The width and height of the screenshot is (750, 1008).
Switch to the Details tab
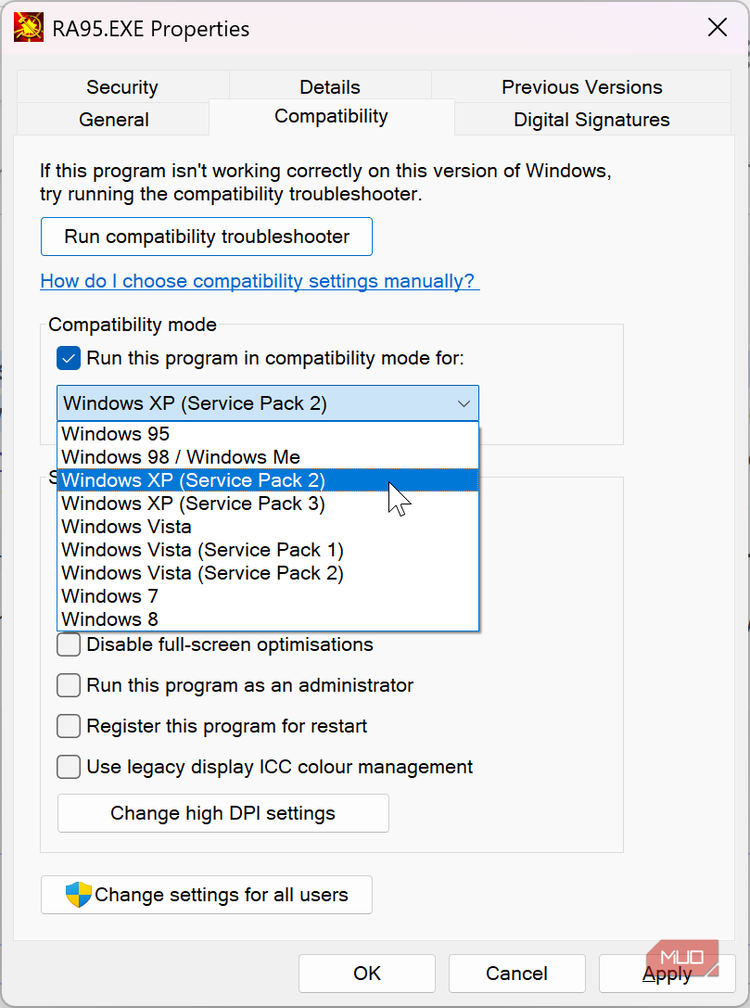pyautogui.click(x=330, y=87)
